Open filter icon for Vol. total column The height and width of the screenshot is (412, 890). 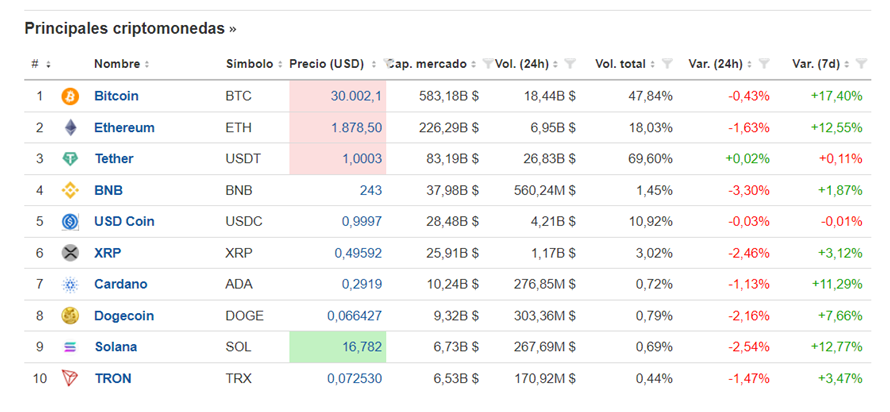(x=668, y=64)
